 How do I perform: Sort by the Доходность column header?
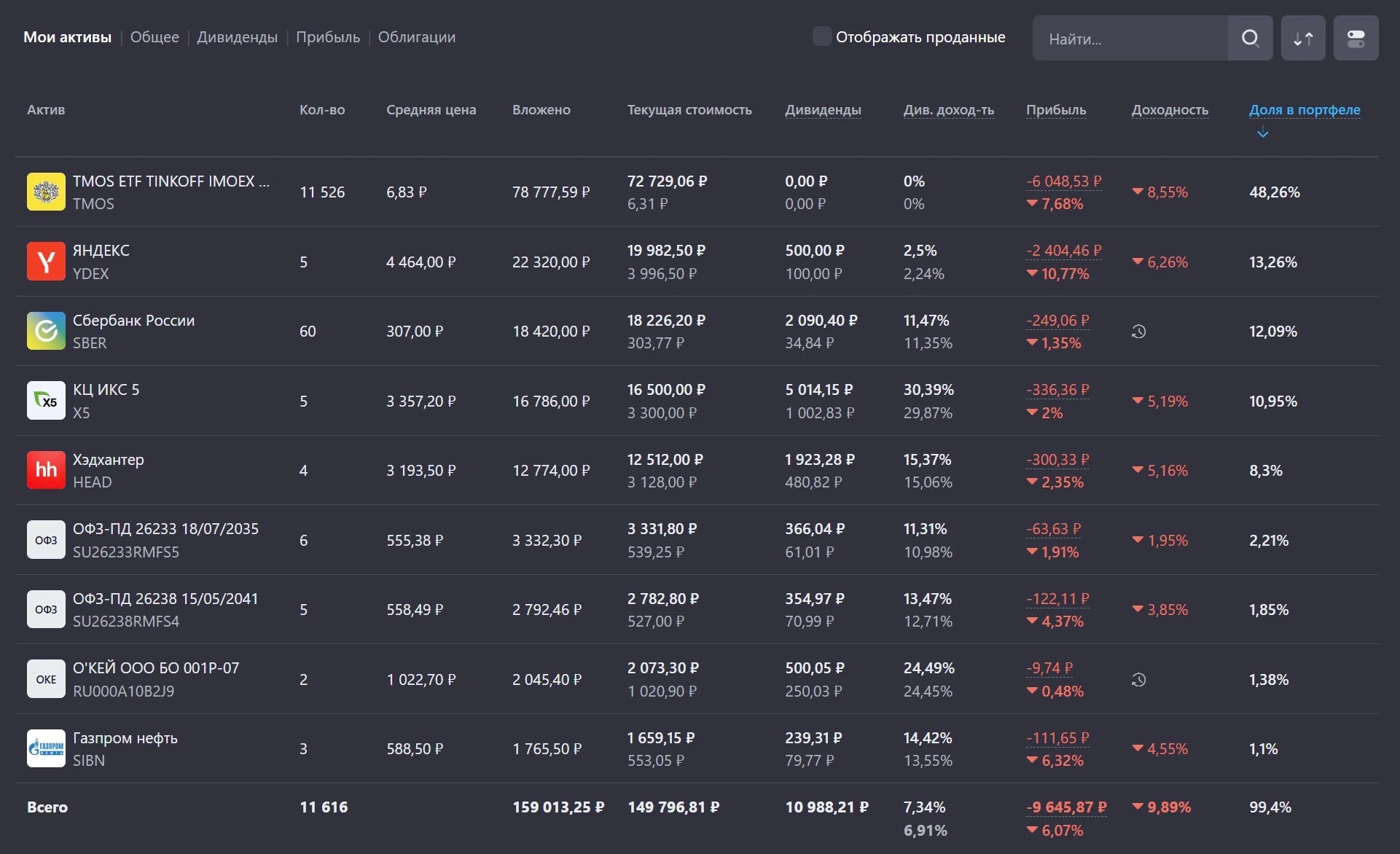click(1170, 110)
